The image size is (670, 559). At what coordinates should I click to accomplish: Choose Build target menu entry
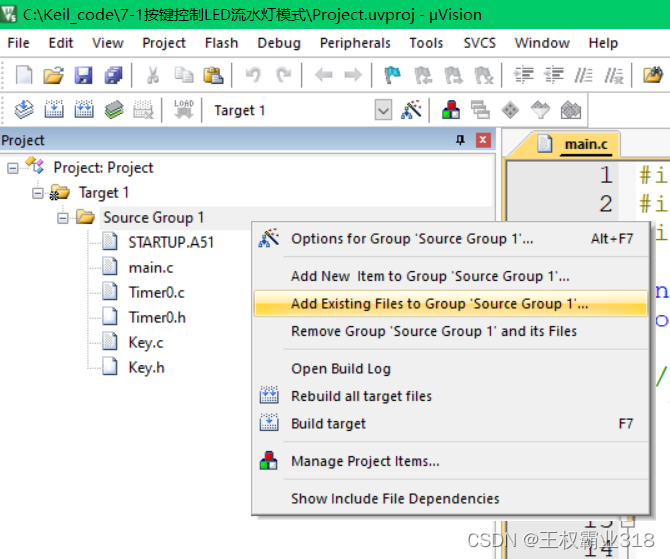451,424
